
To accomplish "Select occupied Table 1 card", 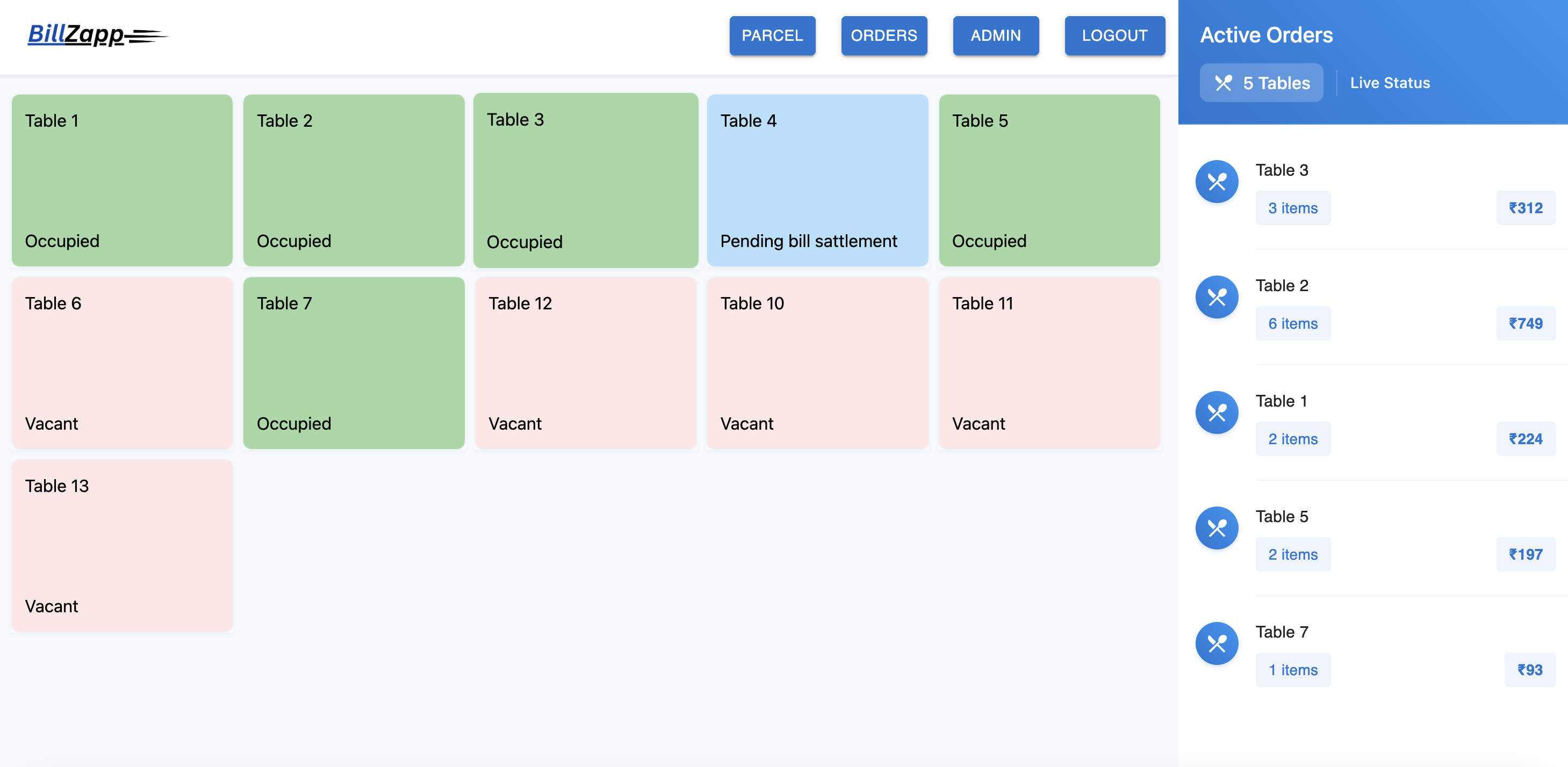I will 121,180.
